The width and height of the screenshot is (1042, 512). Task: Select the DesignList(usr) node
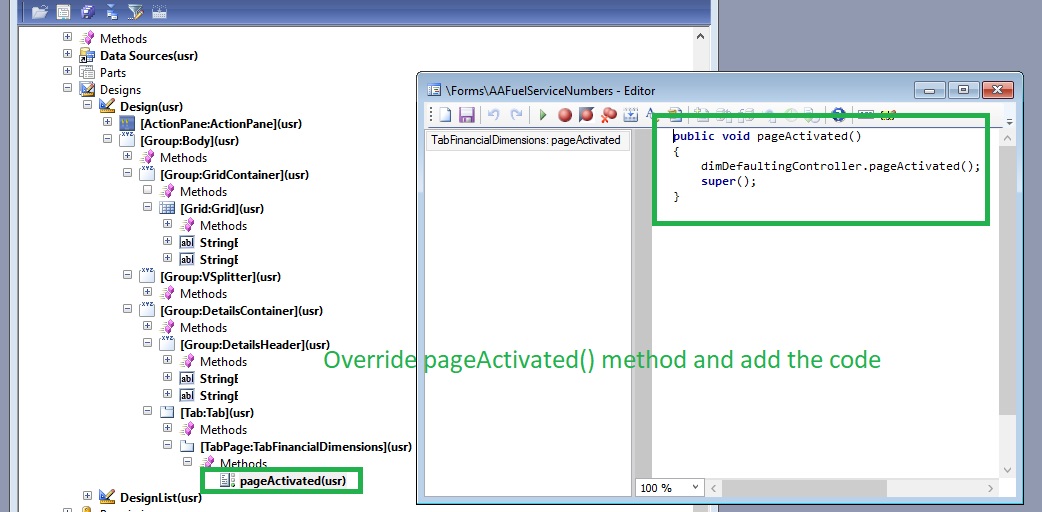tap(161, 497)
